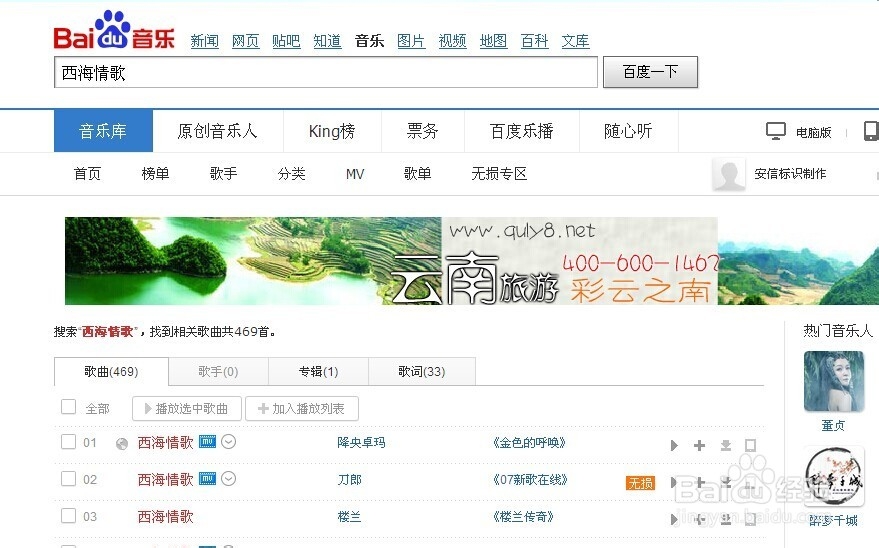Viewport: 879px width, 548px height.
Task: Open album 《楼兰传奇》 link
Action: 523,517
